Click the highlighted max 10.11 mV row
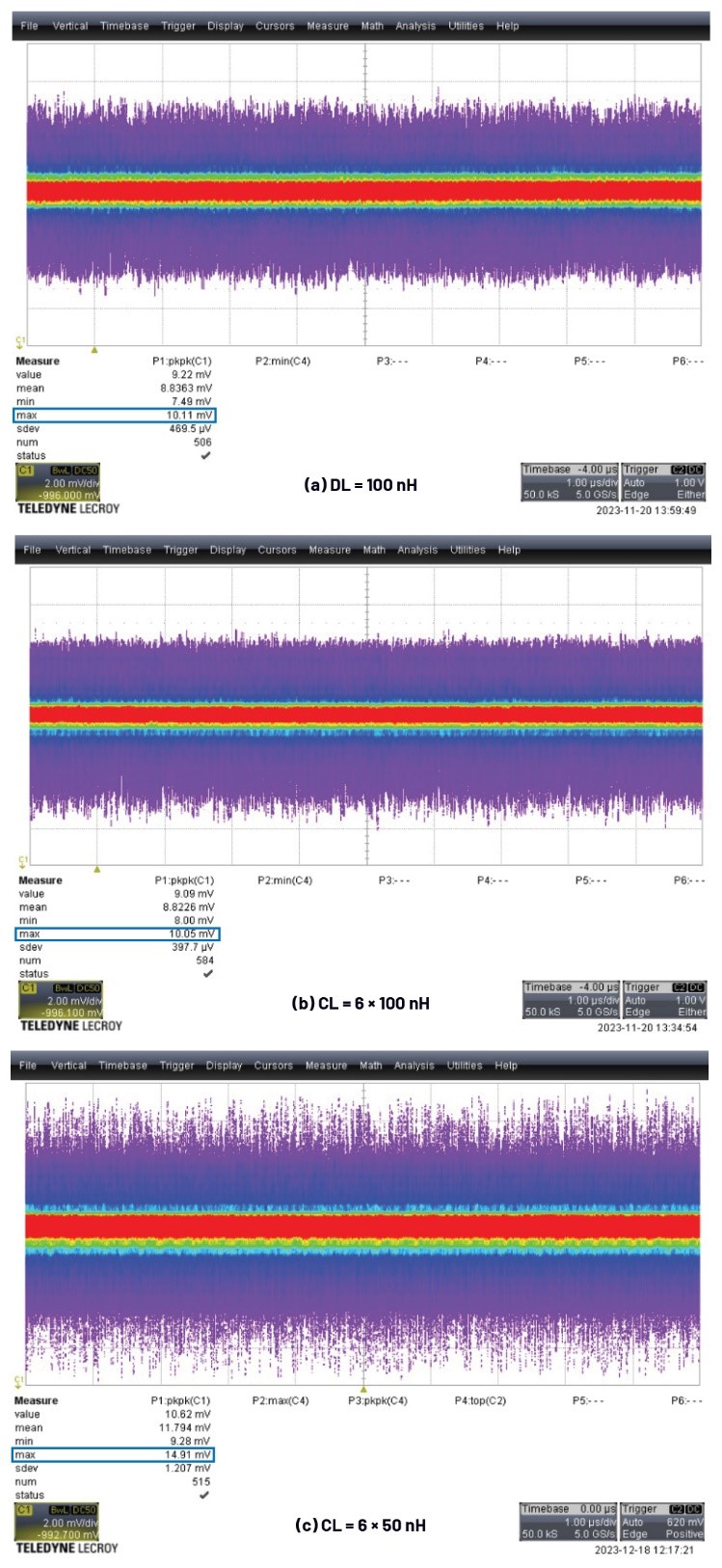This screenshot has width=722, height=1568. click(115, 416)
